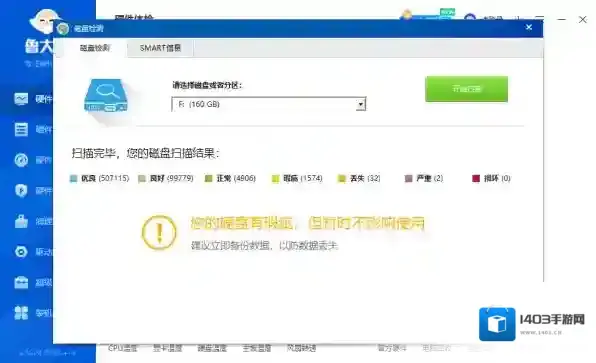This screenshot has height=363, width=596.
Task: Click the partition selection prompt label
Action: click(207, 85)
